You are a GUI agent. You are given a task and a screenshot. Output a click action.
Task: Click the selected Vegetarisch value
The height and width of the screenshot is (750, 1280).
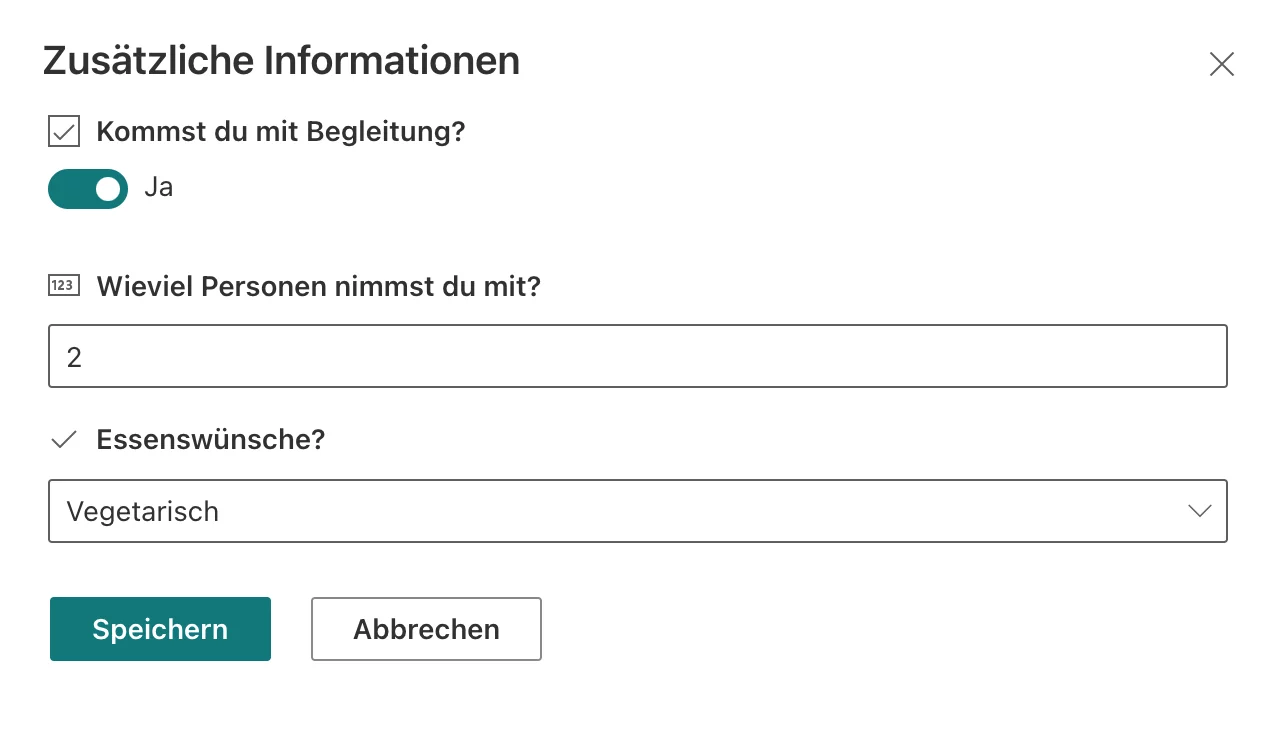click(x=142, y=511)
